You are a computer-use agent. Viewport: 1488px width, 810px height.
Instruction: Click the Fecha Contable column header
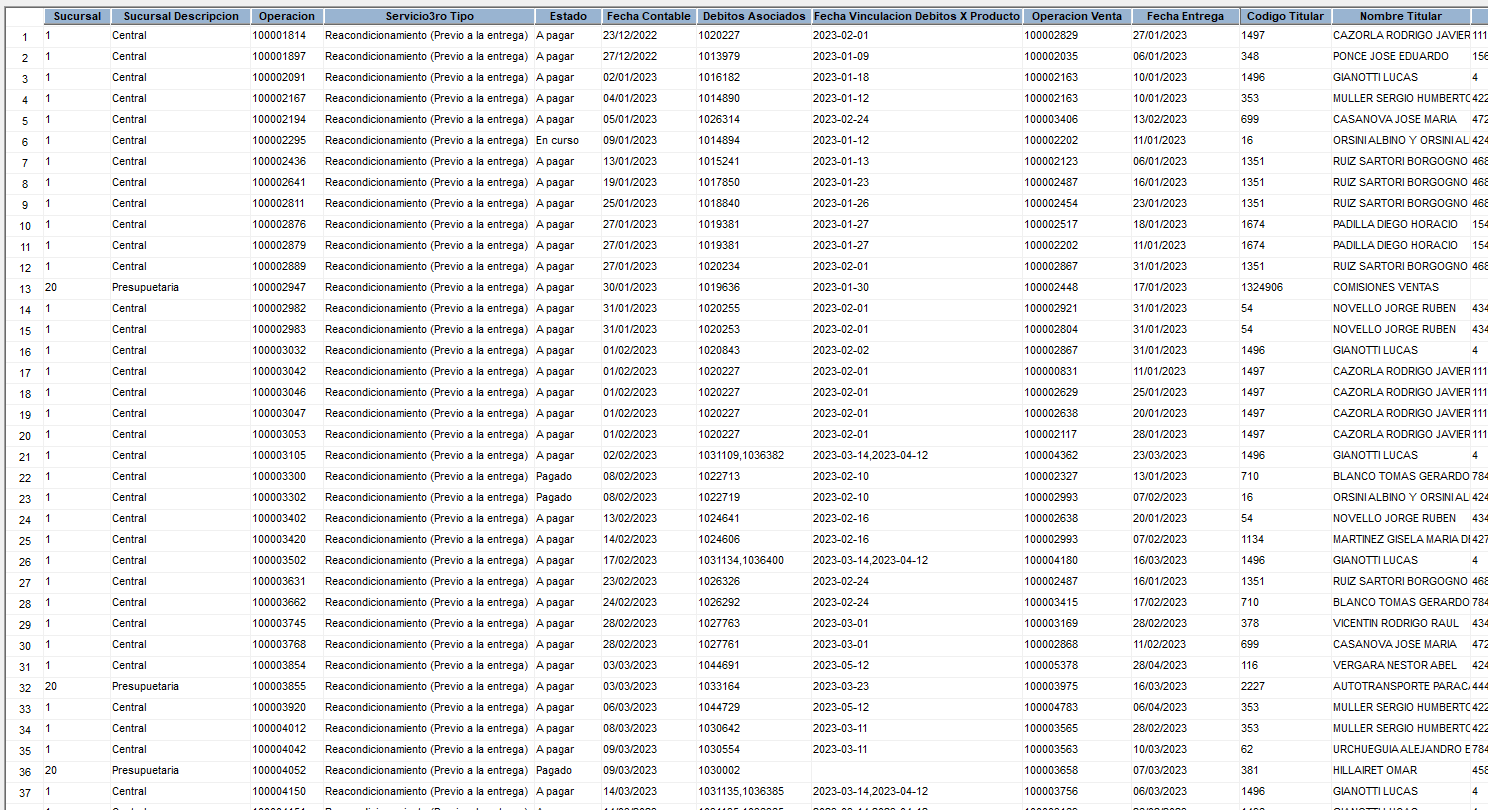pos(647,17)
